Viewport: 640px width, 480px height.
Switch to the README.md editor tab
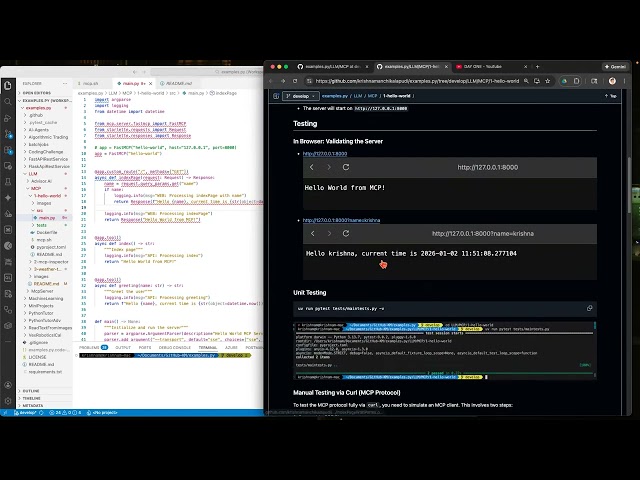click(178, 83)
